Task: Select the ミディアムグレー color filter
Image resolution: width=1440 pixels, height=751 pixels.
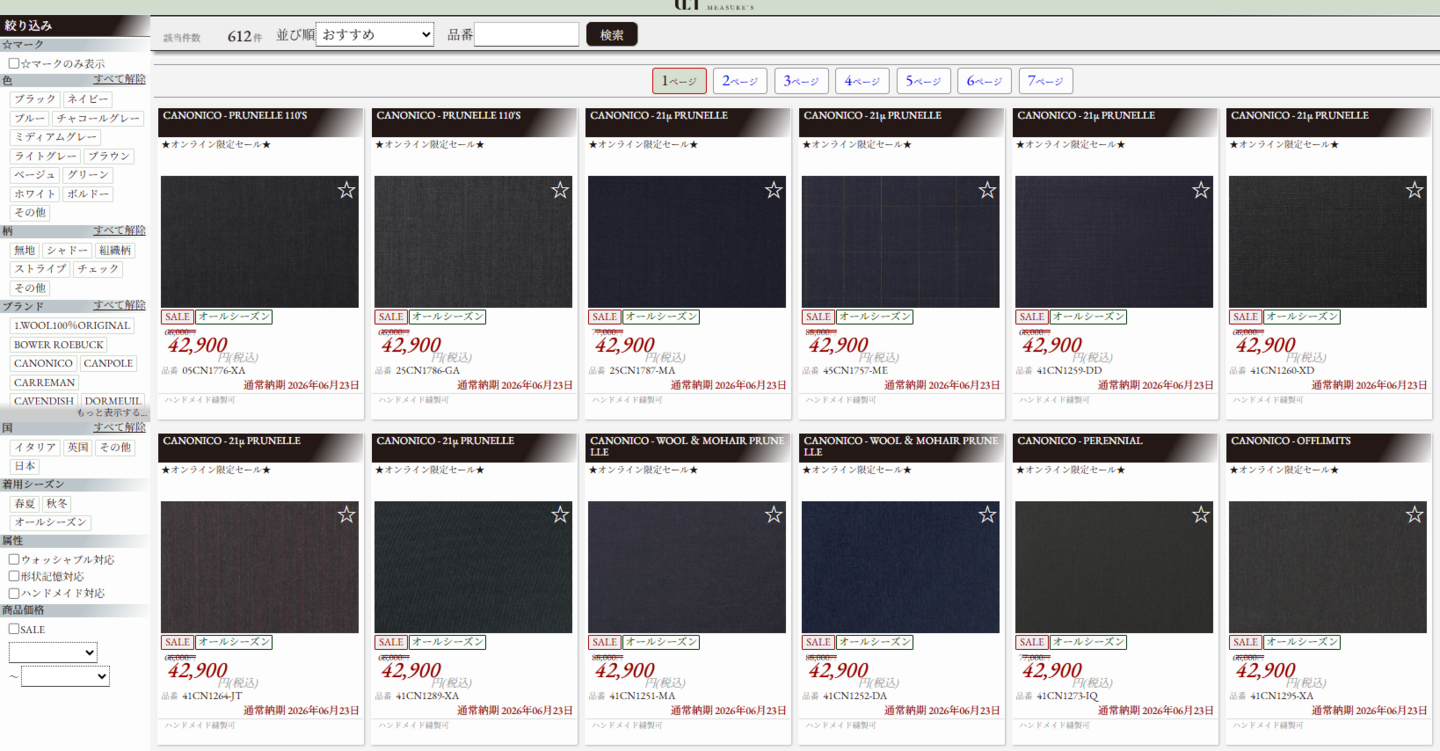Action: (x=55, y=138)
